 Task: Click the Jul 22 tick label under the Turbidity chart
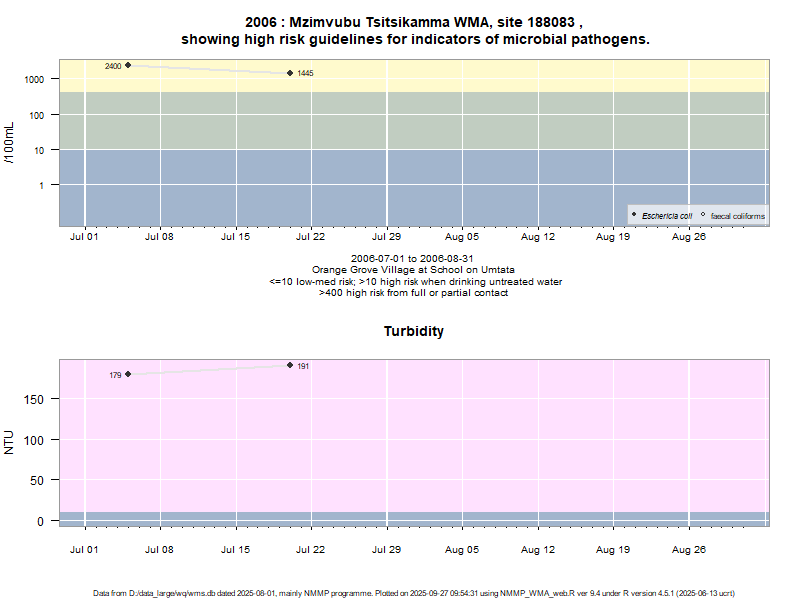(311, 550)
